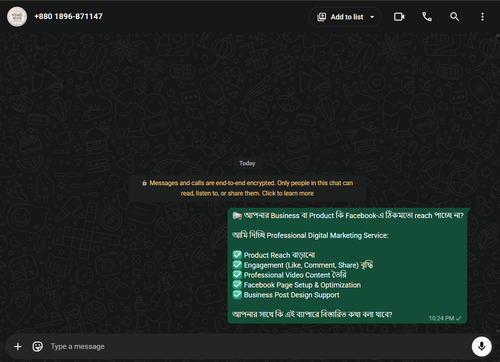Click the Engagement (Like, Comment, Share) line
The image size is (500, 362).
click(303, 265)
